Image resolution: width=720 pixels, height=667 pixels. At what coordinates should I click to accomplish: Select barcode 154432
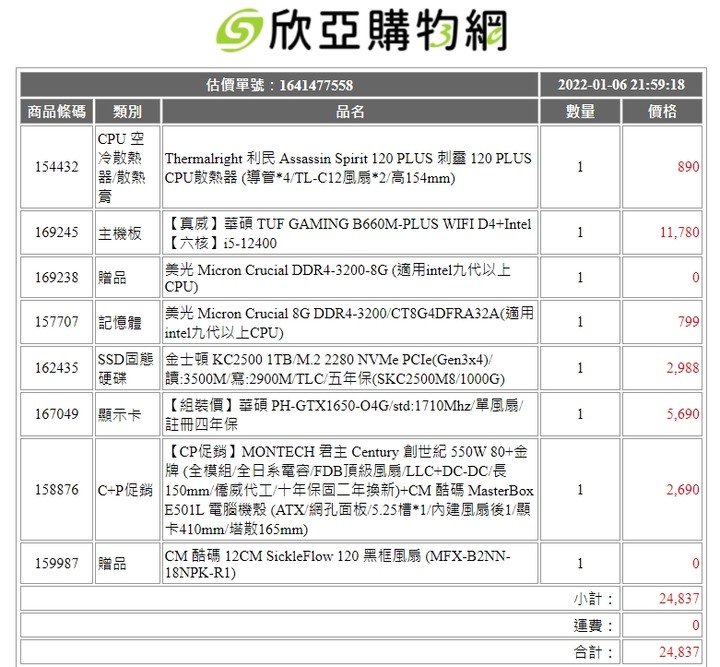(x=56, y=167)
